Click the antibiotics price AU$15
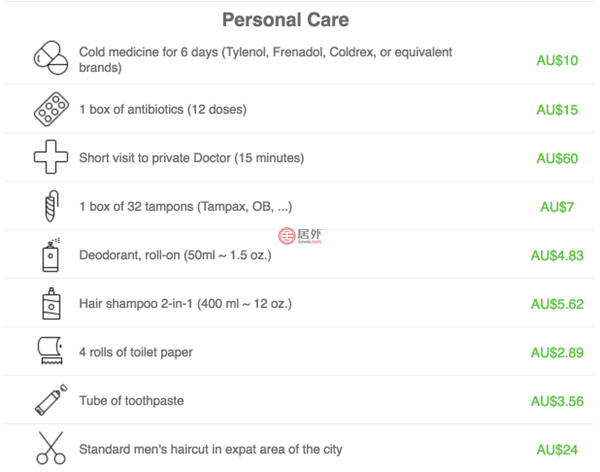 click(557, 110)
